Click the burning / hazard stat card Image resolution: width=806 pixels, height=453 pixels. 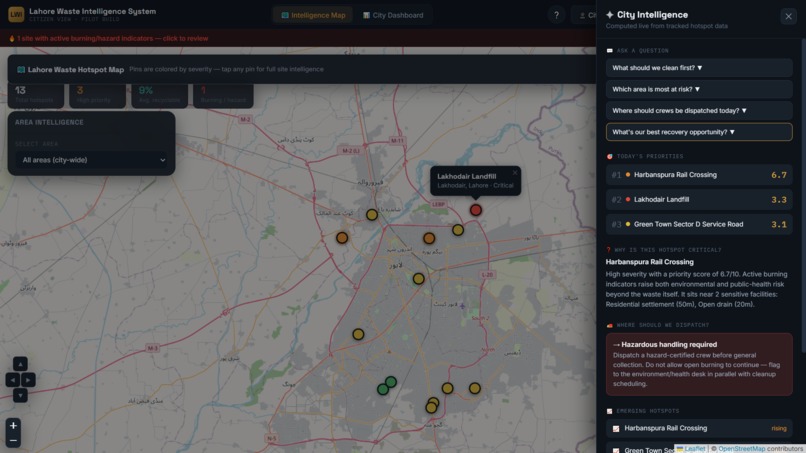pyautogui.click(x=223, y=95)
